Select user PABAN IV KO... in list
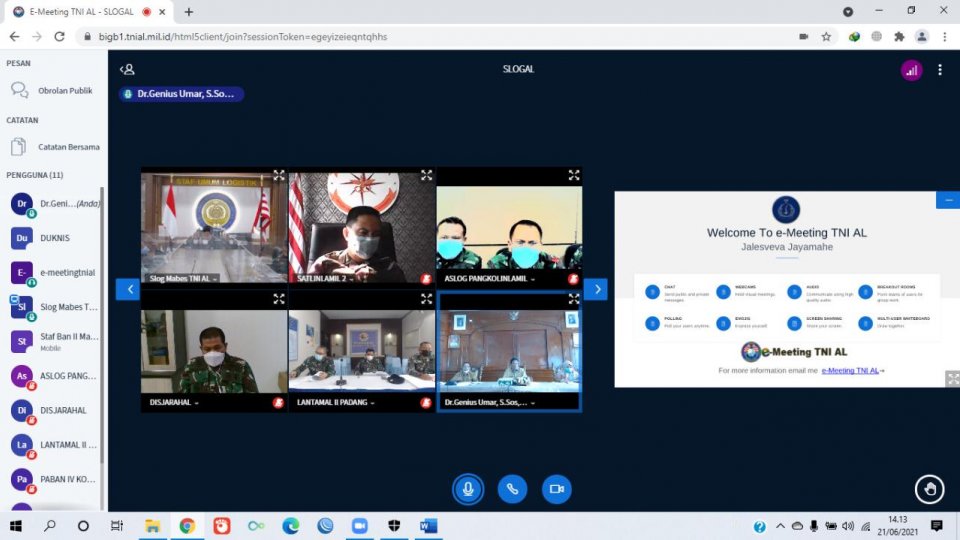 (53, 479)
